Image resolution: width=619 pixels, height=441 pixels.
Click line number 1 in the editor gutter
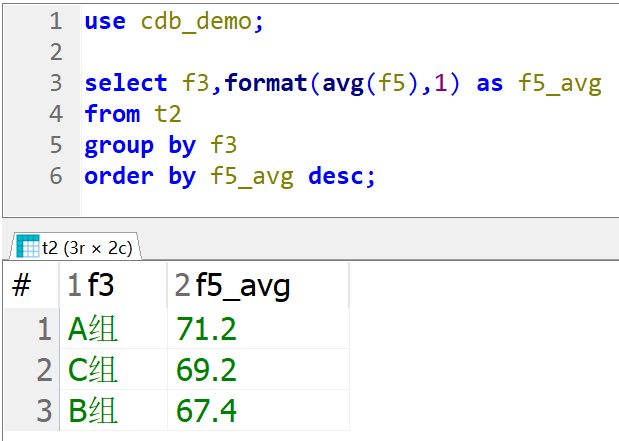pos(54,21)
